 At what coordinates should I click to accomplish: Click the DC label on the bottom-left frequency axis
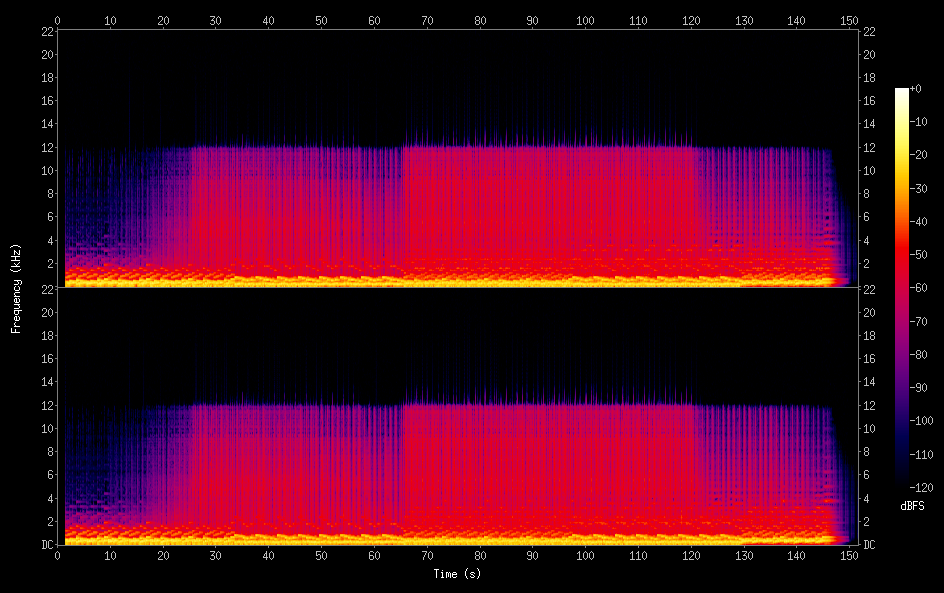[x=45, y=545]
